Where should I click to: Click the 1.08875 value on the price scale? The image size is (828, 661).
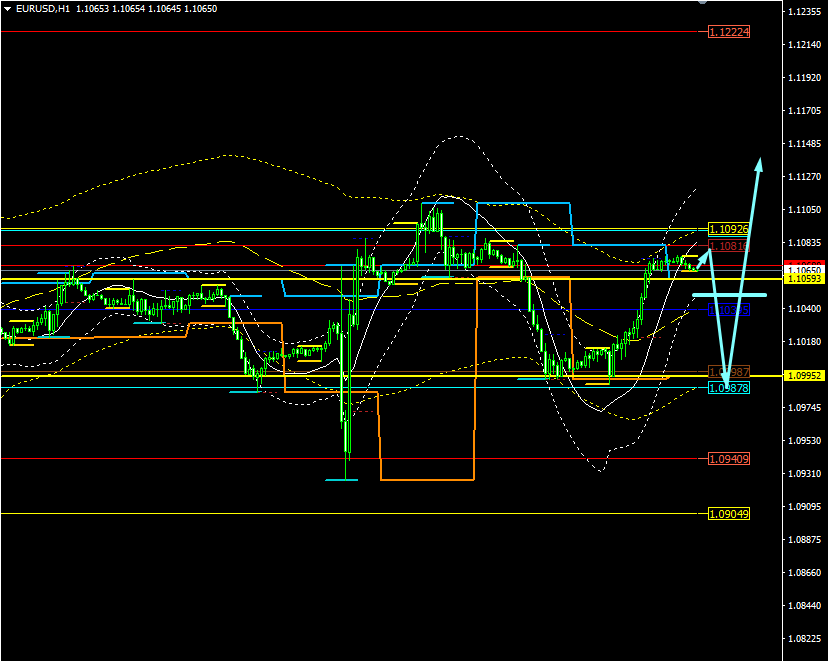pyautogui.click(x=805, y=540)
